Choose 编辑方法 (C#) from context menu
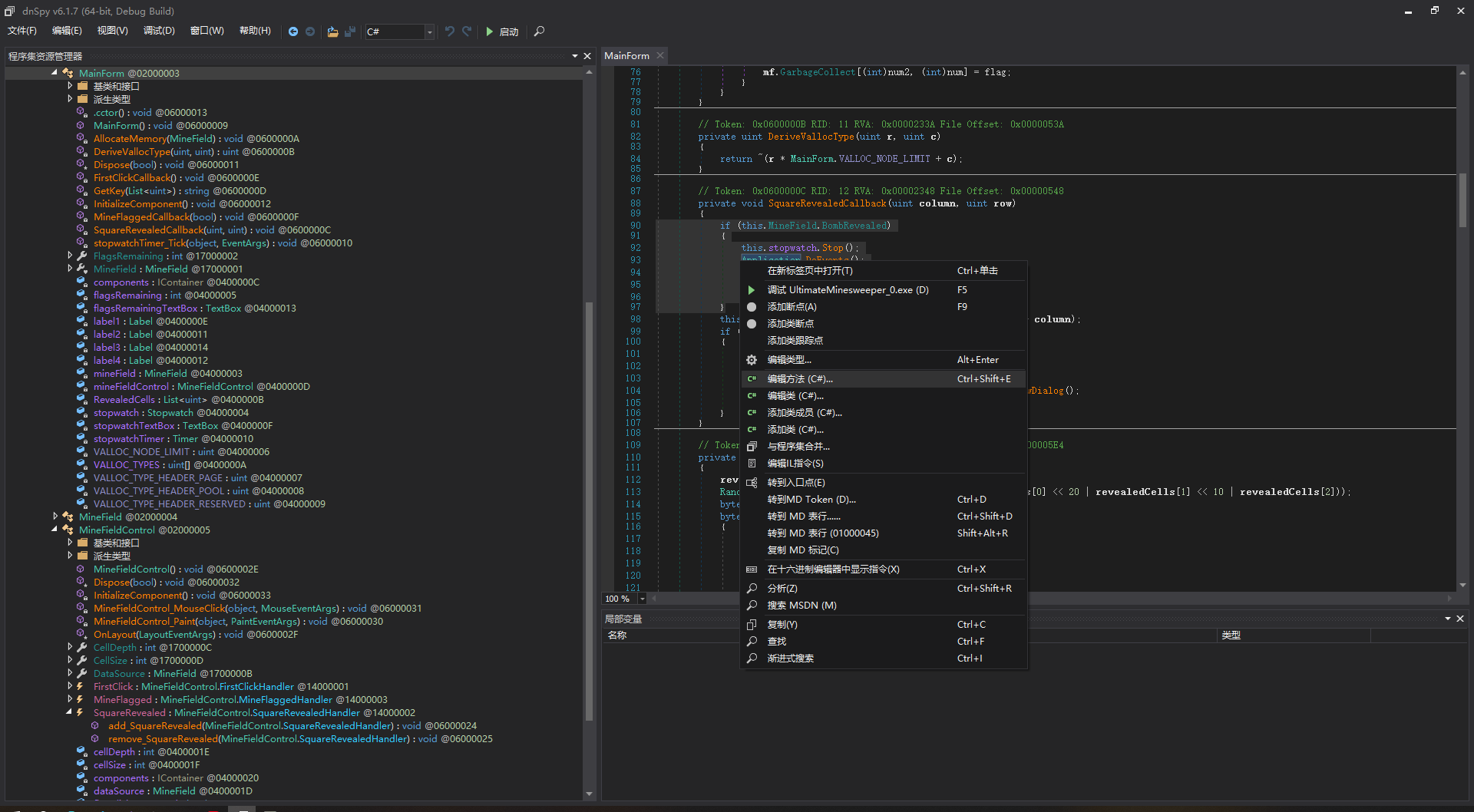 (x=799, y=379)
